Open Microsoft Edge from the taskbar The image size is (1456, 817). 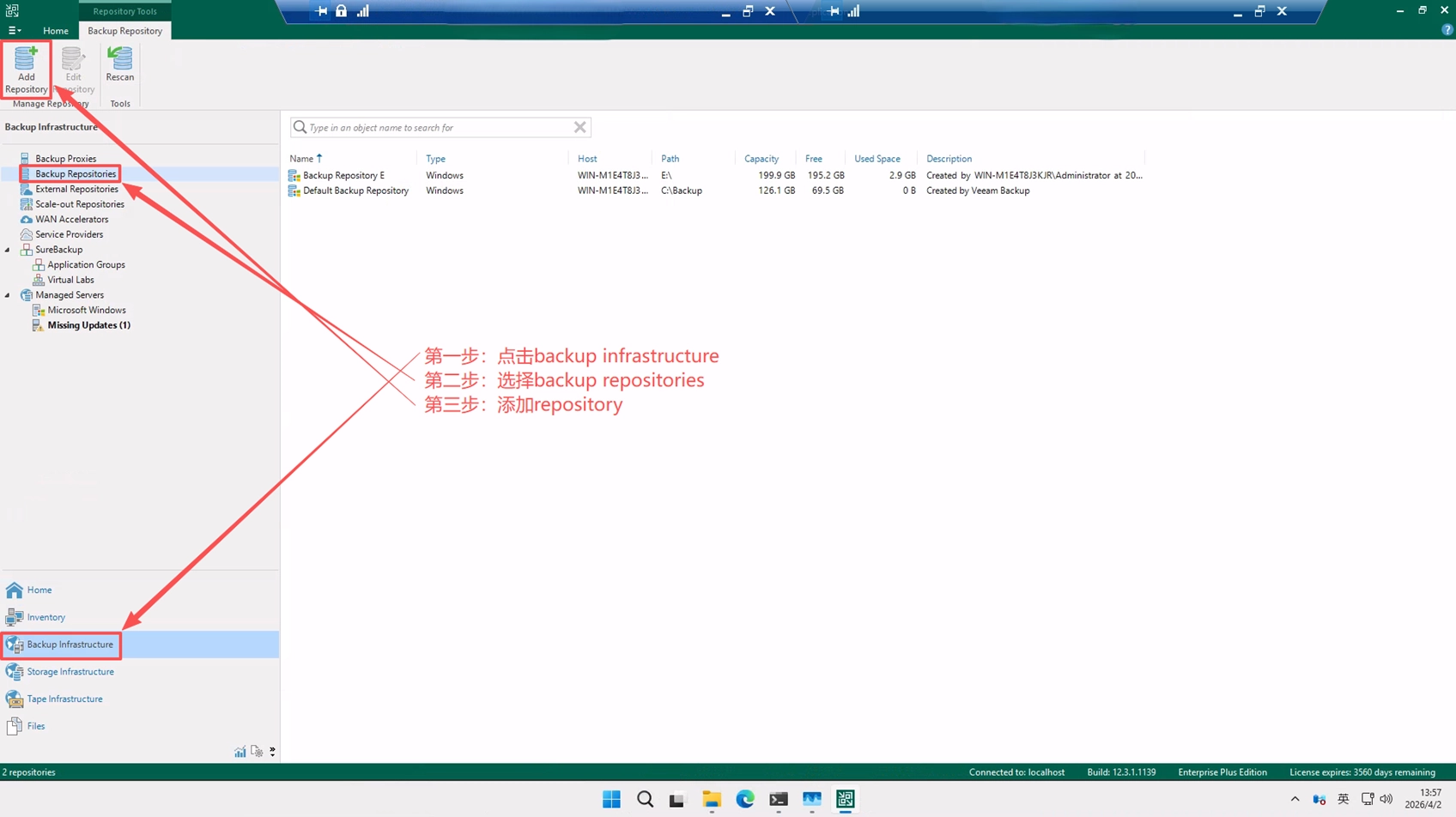click(745, 800)
